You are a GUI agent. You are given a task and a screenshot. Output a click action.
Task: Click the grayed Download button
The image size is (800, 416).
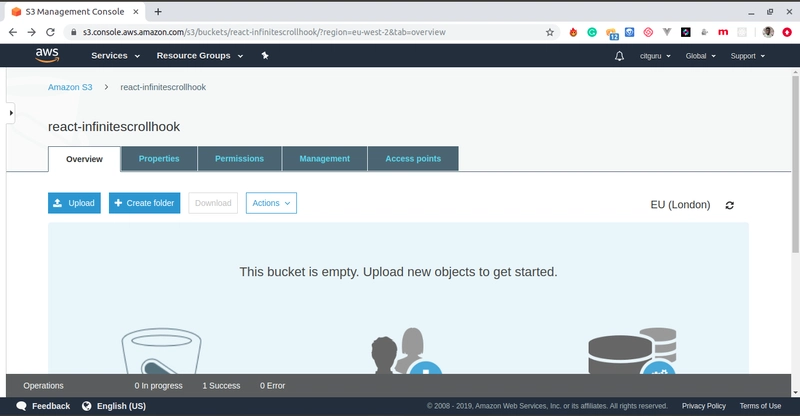coord(213,203)
